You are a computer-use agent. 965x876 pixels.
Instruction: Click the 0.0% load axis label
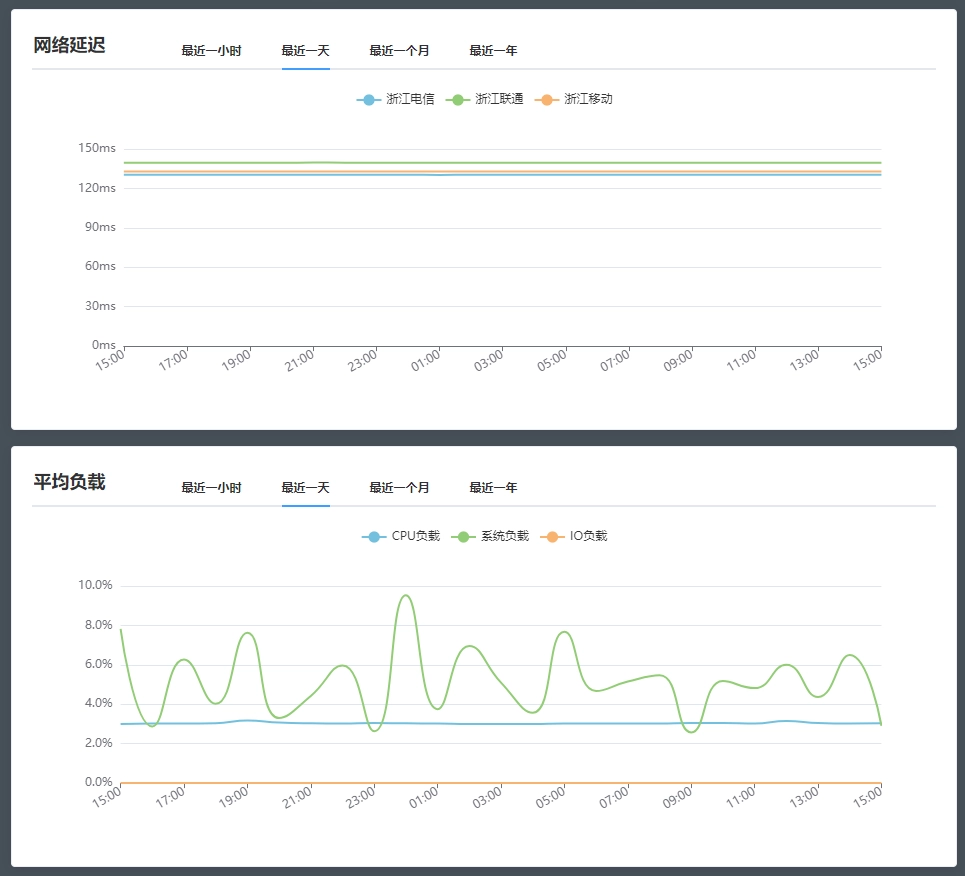tap(98, 782)
